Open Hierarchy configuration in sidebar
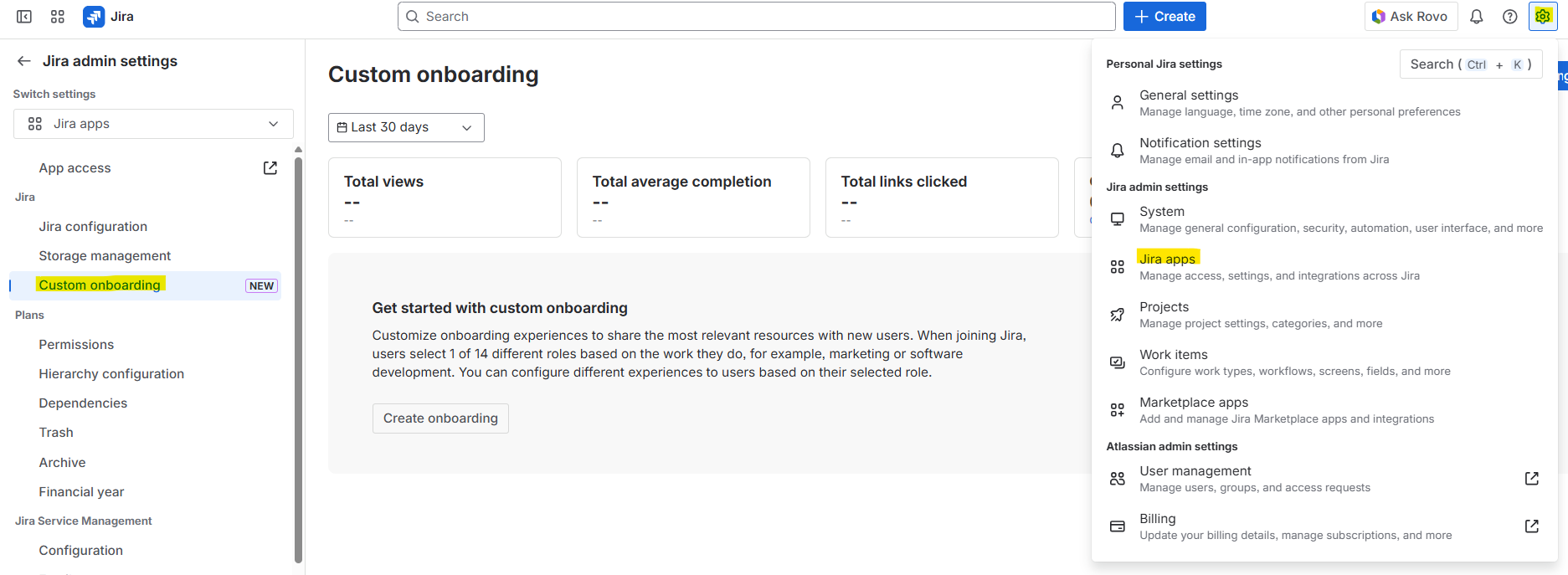The image size is (1568, 575). pyautogui.click(x=111, y=374)
